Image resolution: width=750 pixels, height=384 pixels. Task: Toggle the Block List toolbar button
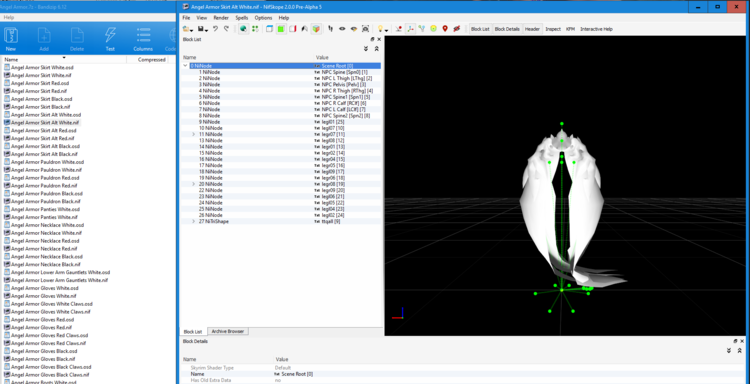click(480, 29)
